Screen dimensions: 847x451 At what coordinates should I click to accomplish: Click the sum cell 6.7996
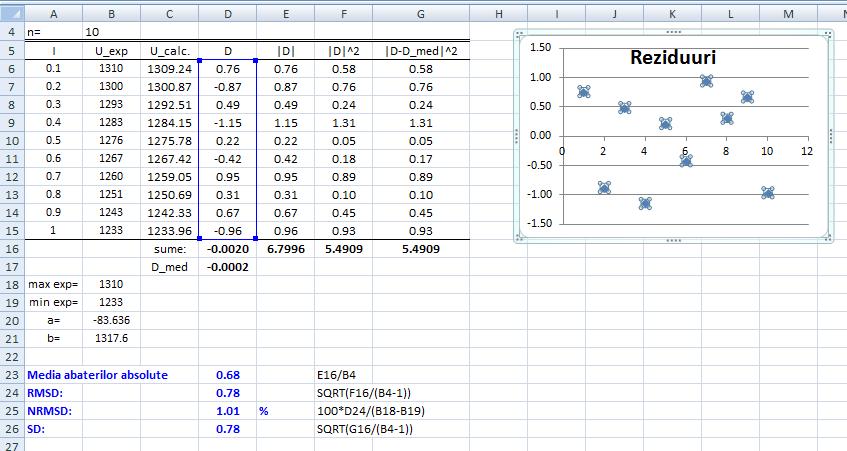(286, 249)
